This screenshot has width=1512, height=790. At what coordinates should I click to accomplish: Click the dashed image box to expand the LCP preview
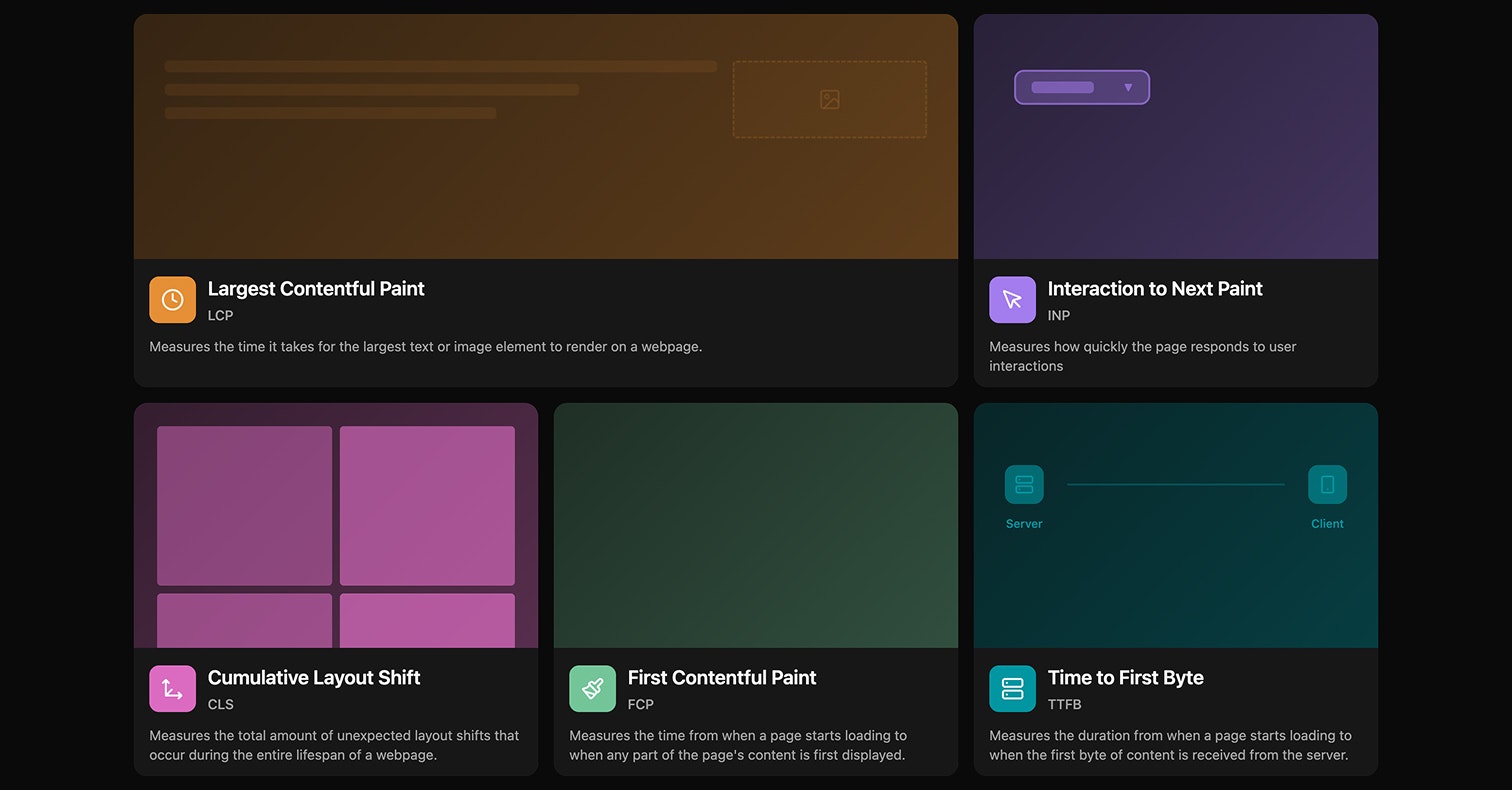pyautogui.click(x=828, y=99)
